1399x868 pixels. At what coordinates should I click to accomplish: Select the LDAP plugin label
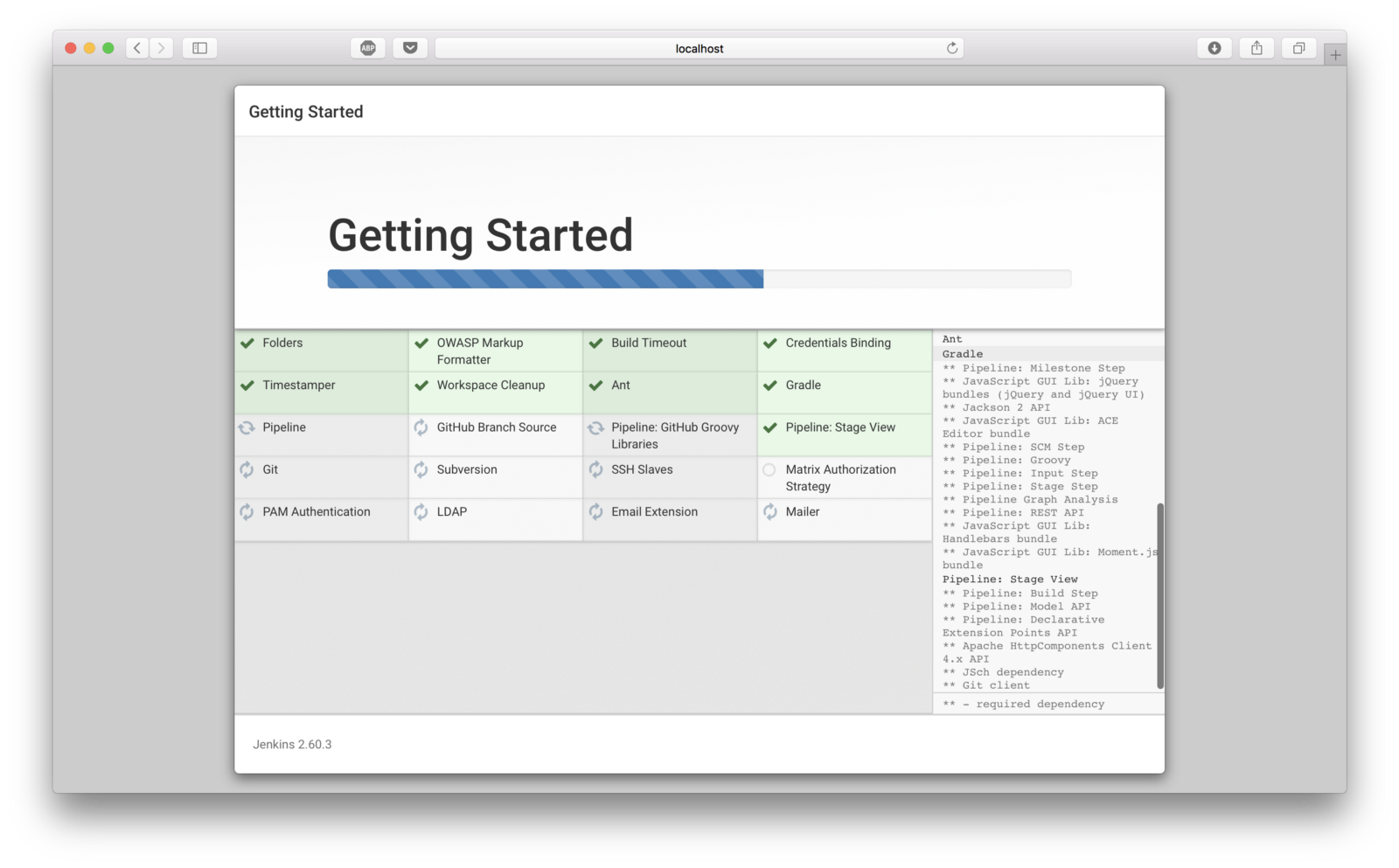click(452, 512)
